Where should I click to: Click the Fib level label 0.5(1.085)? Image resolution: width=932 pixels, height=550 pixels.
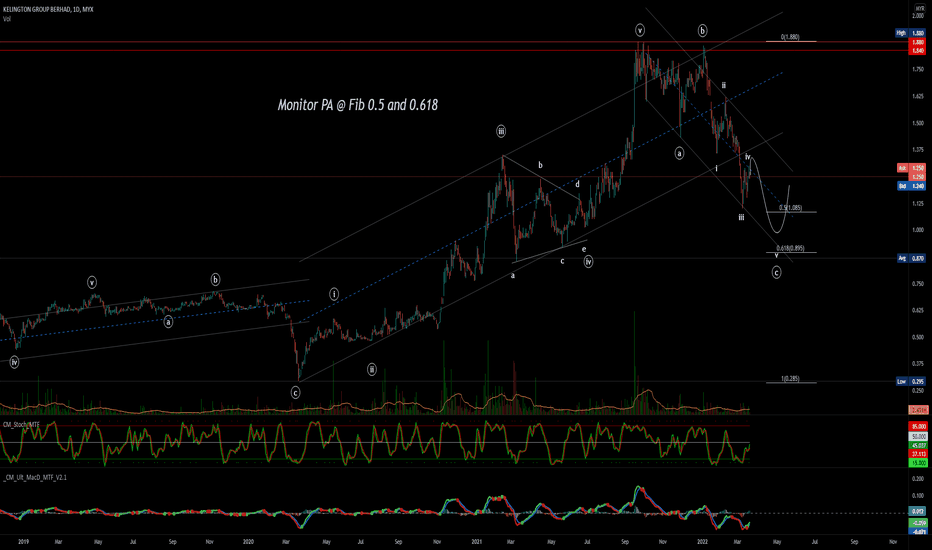tap(791, 208)
